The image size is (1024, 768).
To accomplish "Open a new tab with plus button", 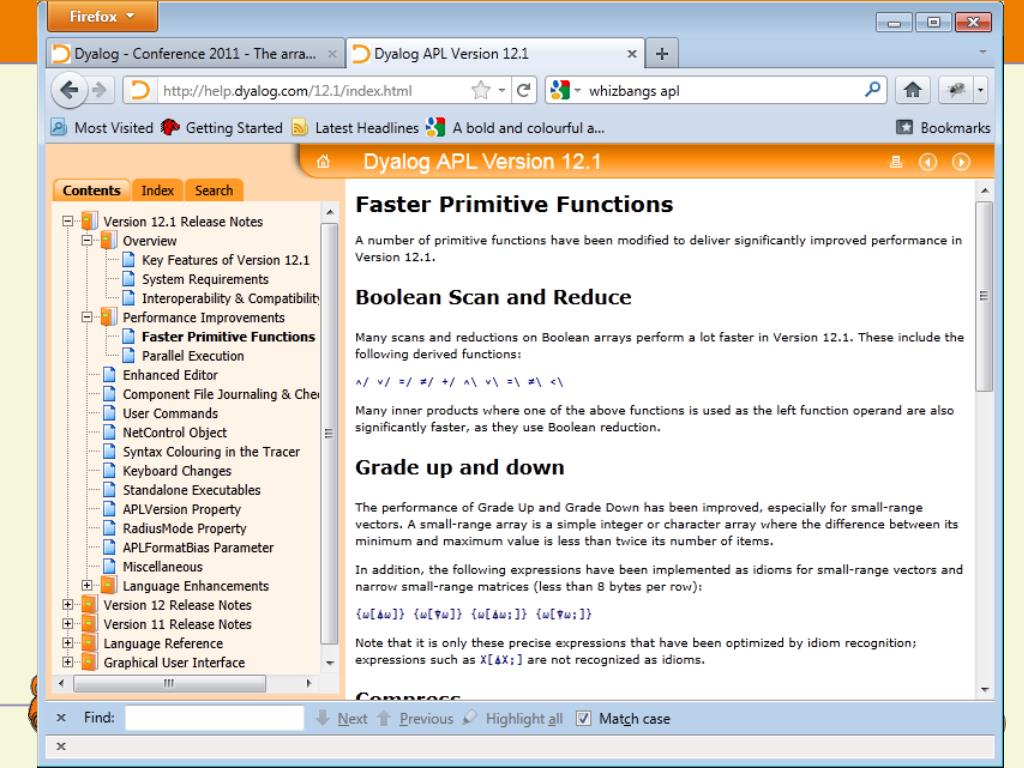I will point(662,54).
